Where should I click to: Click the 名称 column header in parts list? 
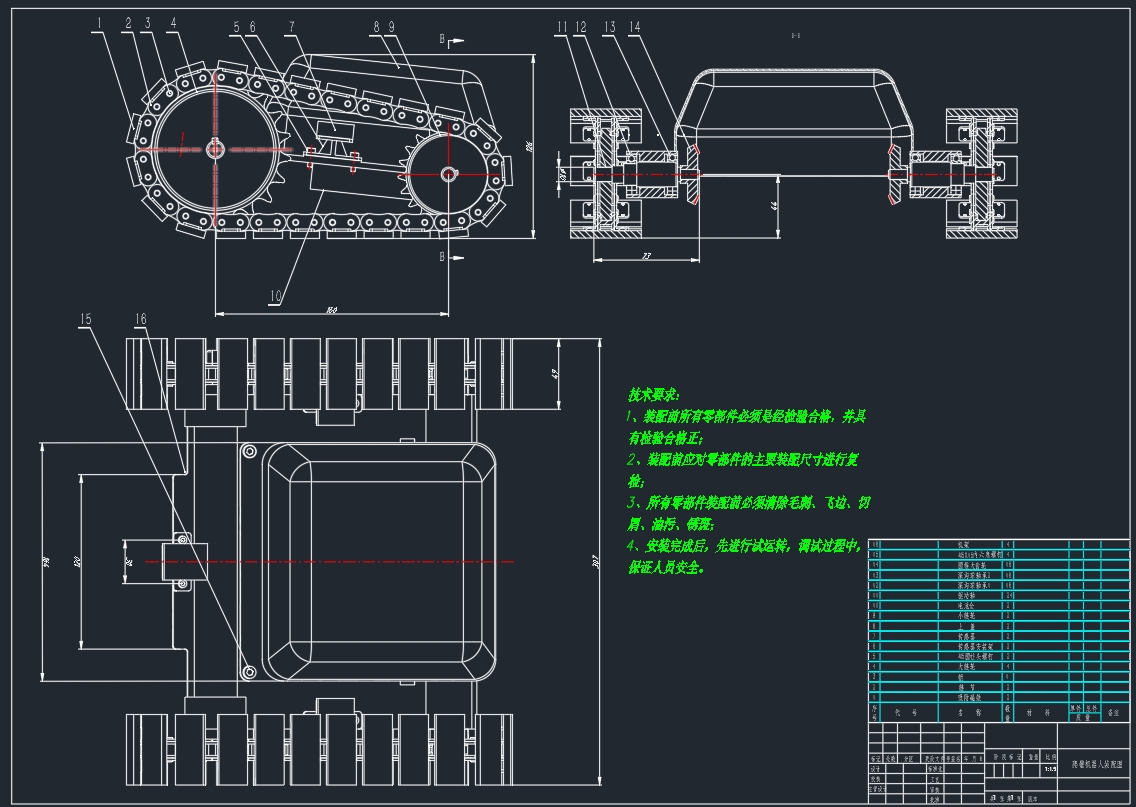click(x=970, y=712)
